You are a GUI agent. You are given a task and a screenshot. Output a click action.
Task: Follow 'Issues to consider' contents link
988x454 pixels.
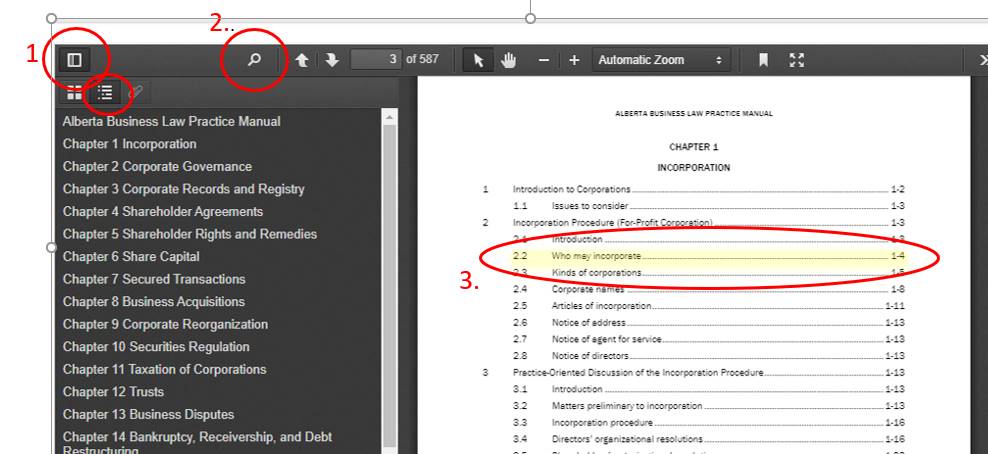[590, 205]
